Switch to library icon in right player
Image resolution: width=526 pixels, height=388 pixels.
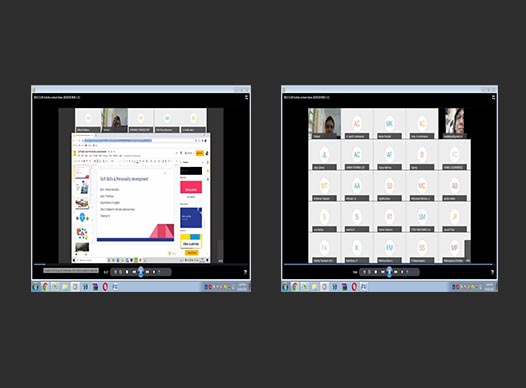493,97
